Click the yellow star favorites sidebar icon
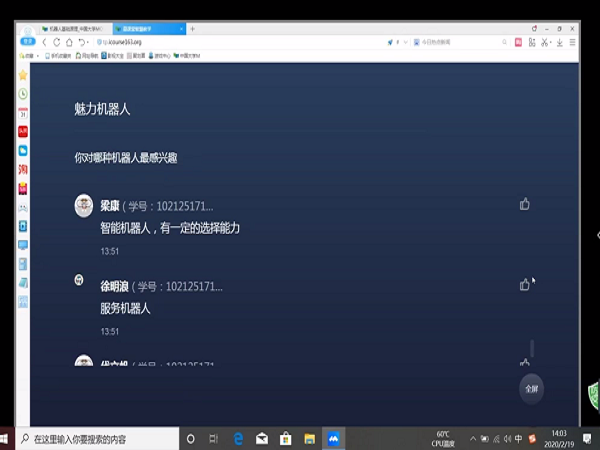The image size is (600, 450). pos(23,75)
